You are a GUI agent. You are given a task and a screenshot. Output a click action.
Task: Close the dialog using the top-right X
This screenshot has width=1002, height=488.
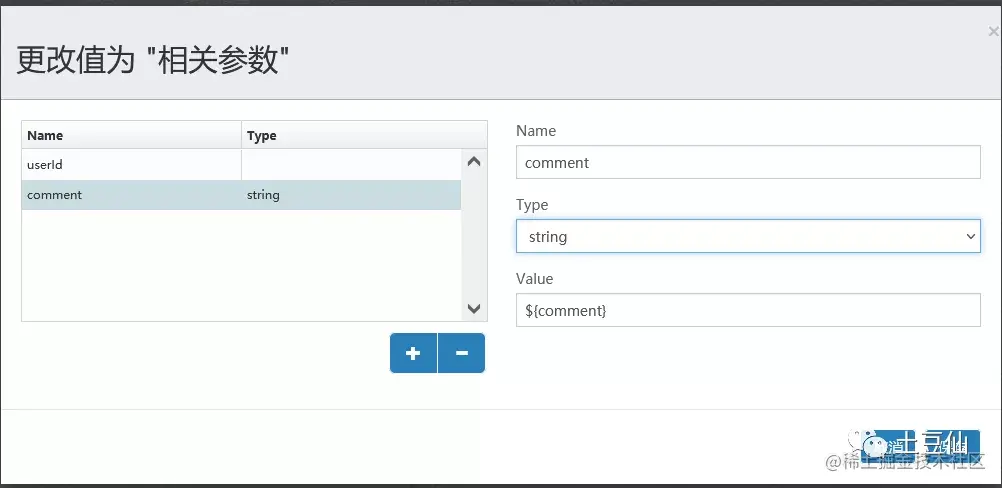[993, 32]
